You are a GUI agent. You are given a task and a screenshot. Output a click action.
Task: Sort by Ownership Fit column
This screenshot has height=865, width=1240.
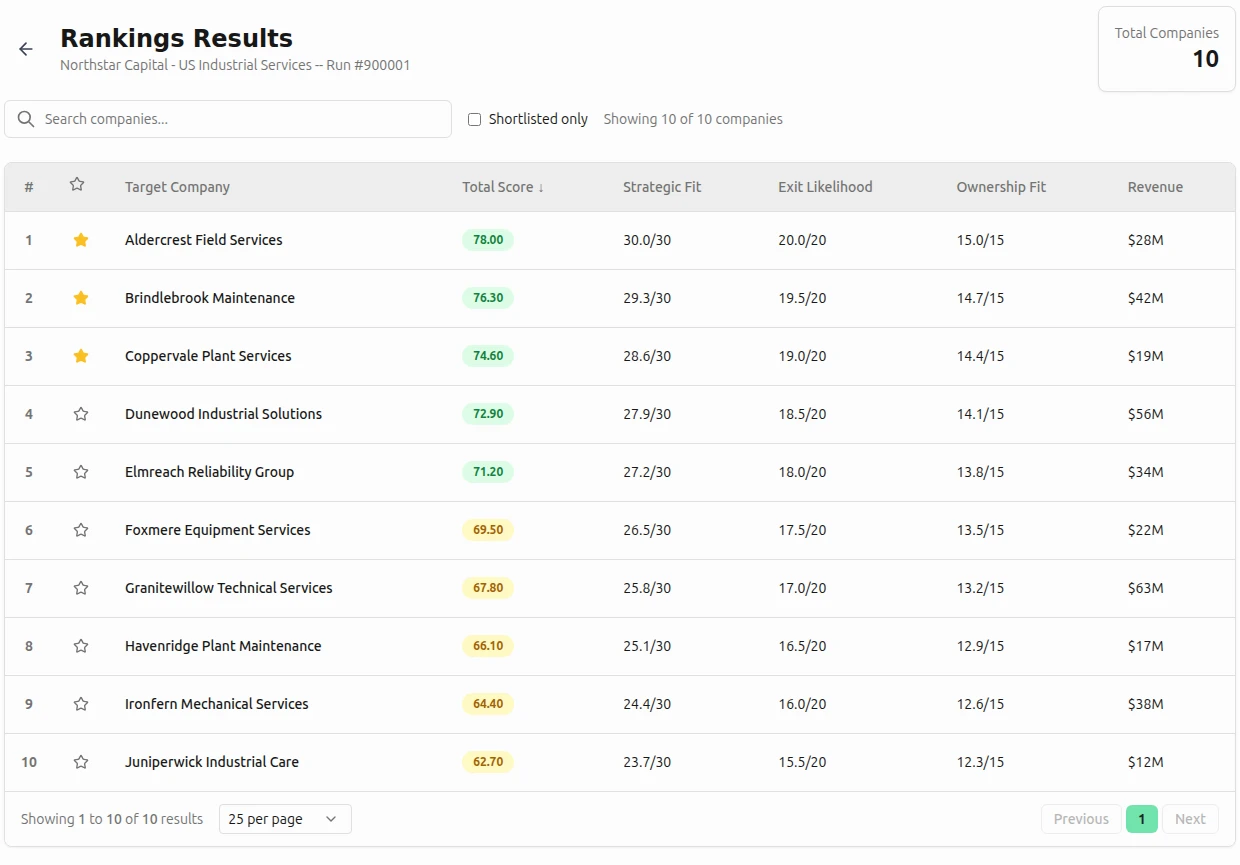(x=1001, y=187)
